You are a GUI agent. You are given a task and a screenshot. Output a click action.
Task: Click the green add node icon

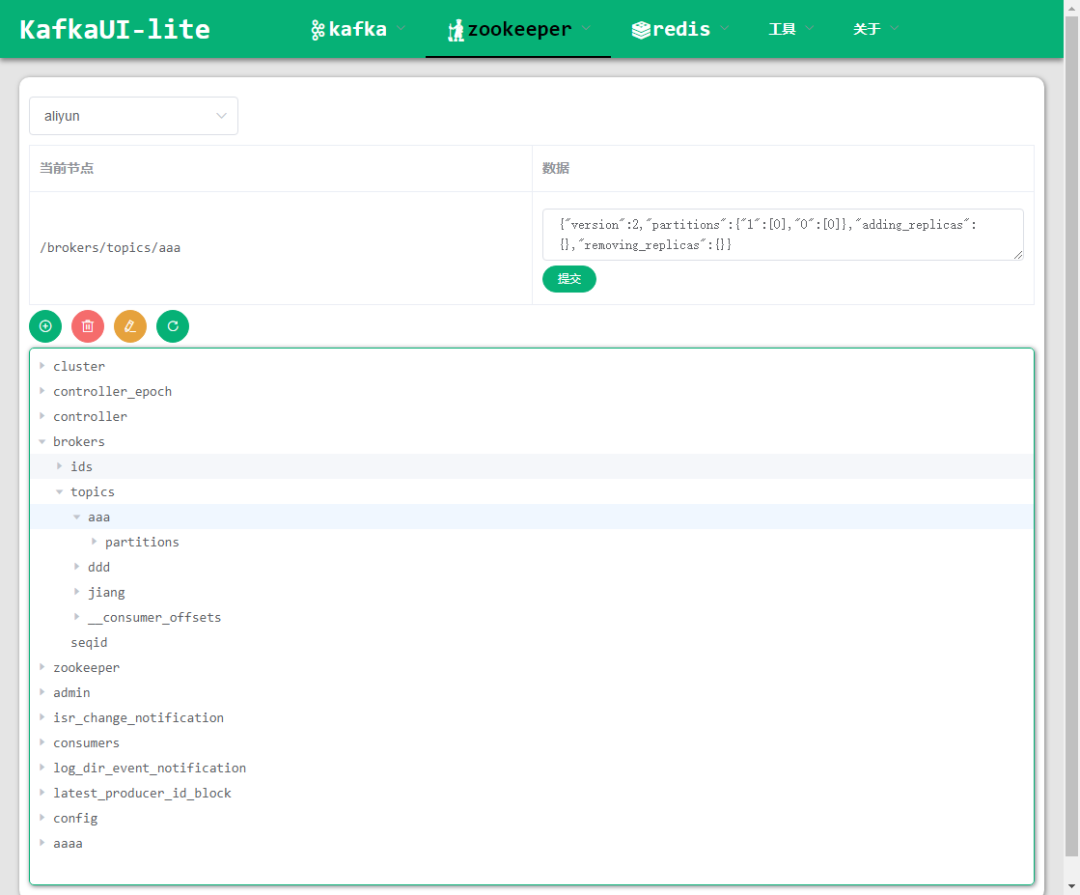(x=45, y=326)
